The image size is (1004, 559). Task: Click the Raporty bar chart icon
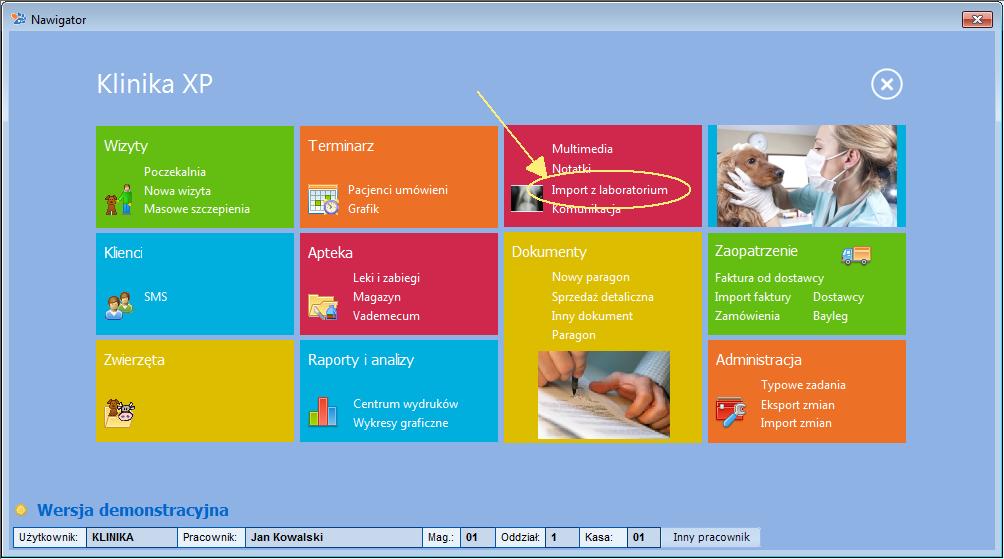click(x=323, y=412)
